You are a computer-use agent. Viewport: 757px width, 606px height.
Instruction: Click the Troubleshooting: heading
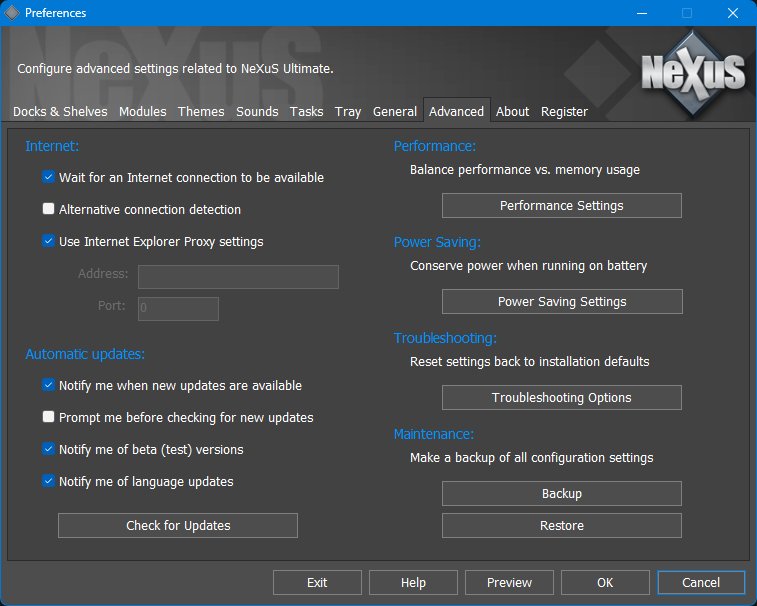pos(445,338)
